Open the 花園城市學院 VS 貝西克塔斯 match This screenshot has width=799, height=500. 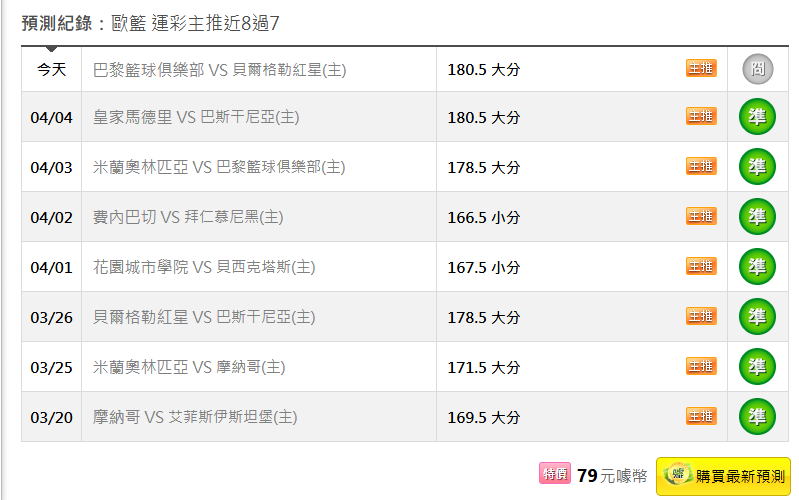203,268
